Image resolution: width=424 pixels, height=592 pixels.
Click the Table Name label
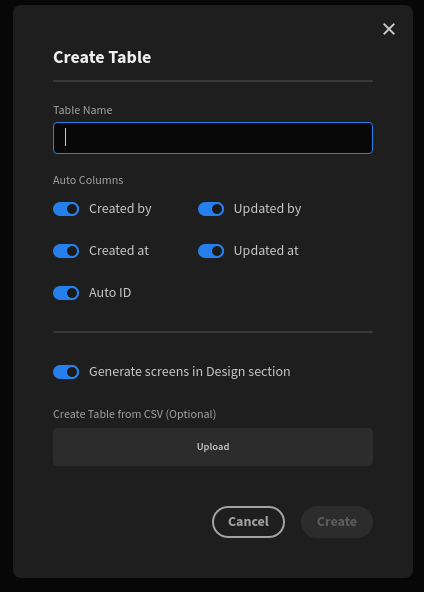[x=83, y=110]
